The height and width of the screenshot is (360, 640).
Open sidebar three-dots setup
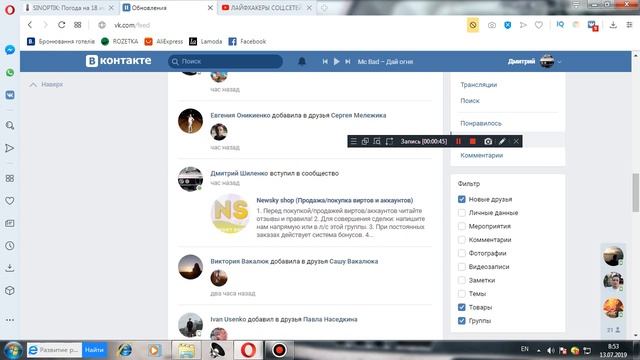[x=10, y=320]
